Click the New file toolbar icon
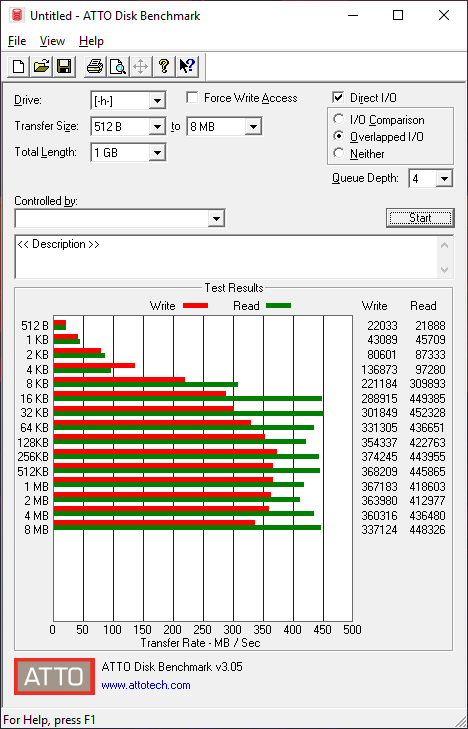The image size is (468, 729). (x=19, y=66)
